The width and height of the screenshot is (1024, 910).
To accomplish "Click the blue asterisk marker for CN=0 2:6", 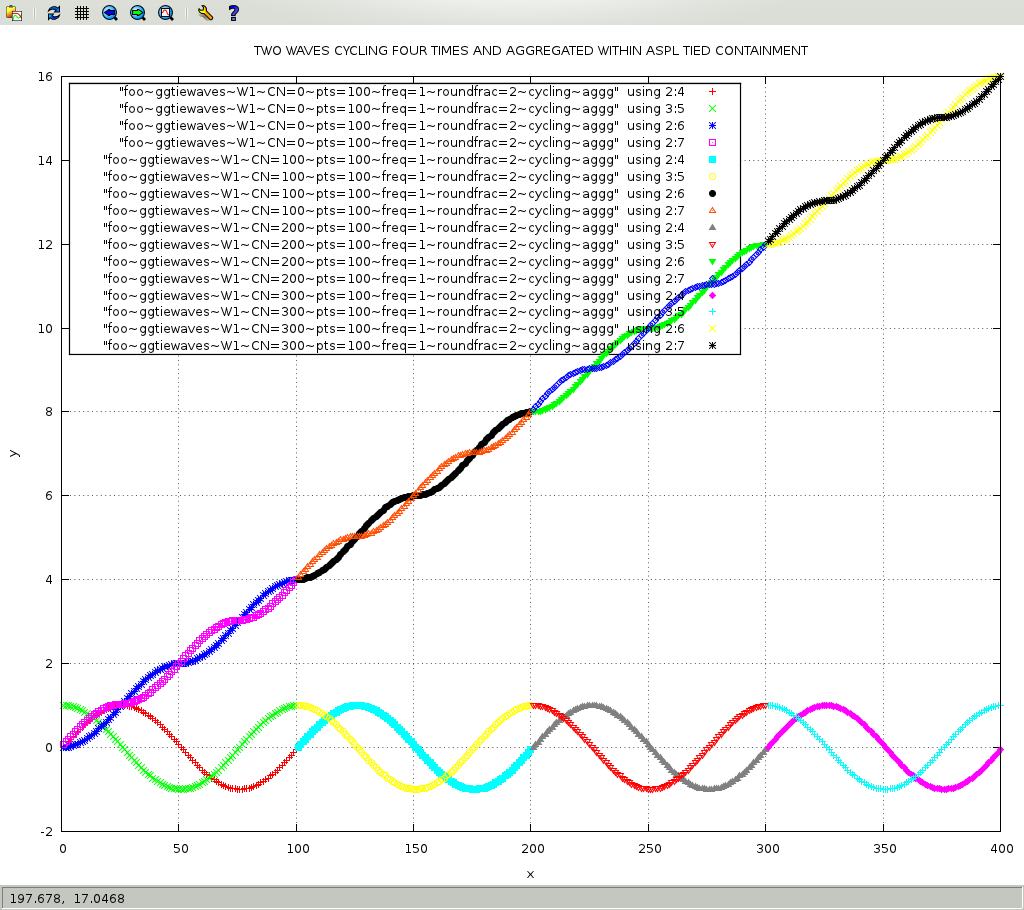I will click(x=712, y=126).
